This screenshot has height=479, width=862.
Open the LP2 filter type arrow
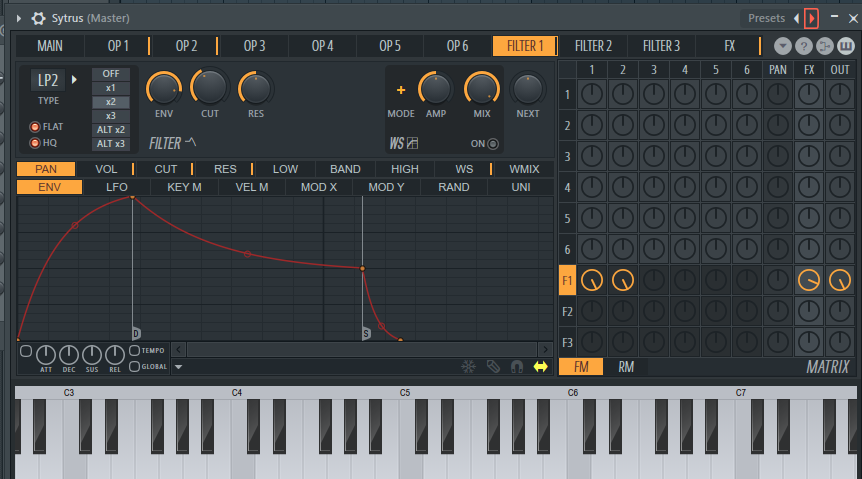coord(74,80)
